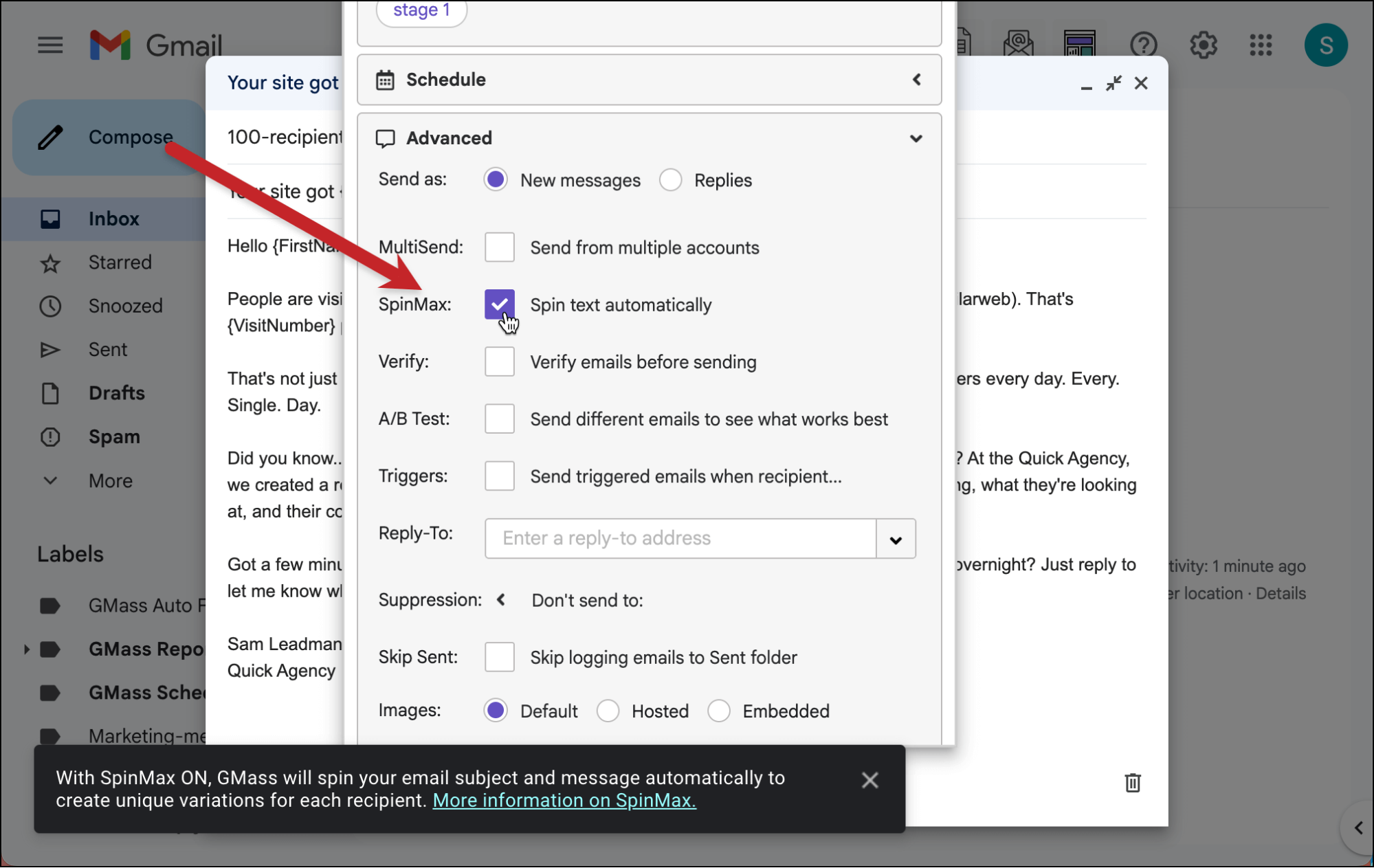Enable Verify emails before sending checkbox
Image resolution: width=1374 pixels, height=868 pixels.
(x=499, y=361)
